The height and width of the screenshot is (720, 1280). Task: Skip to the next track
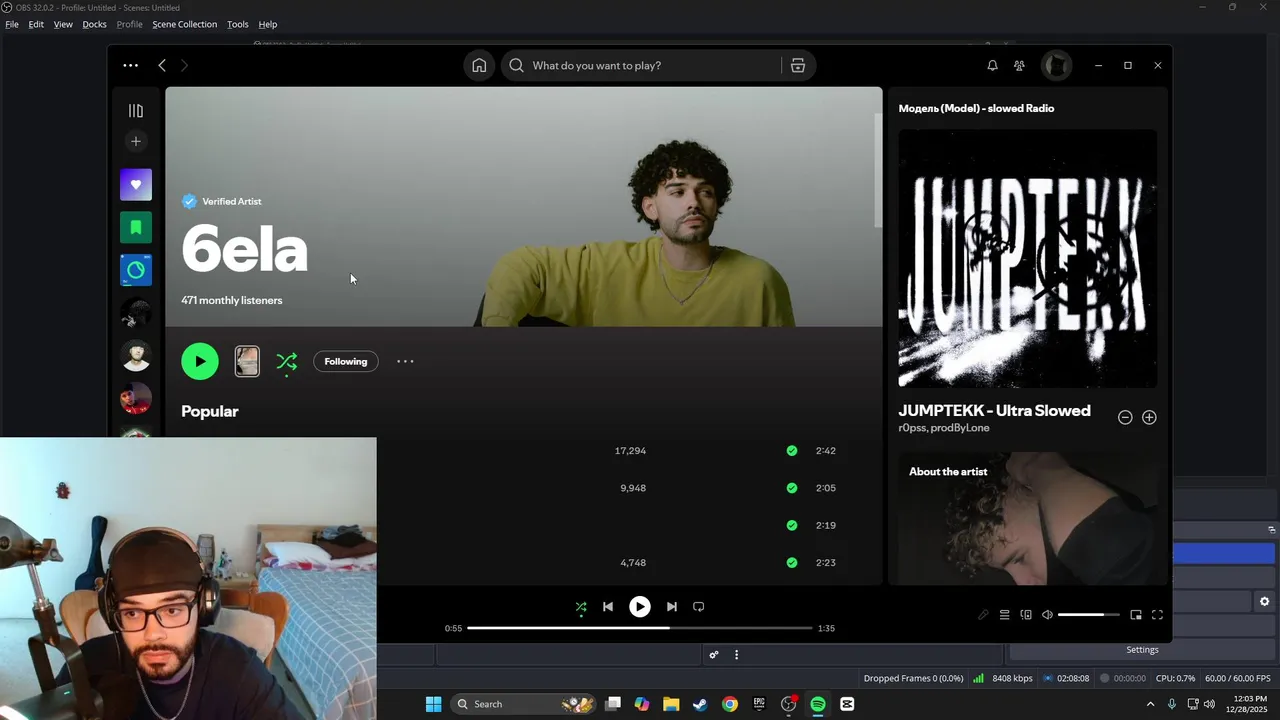click(x=672, y=607)
